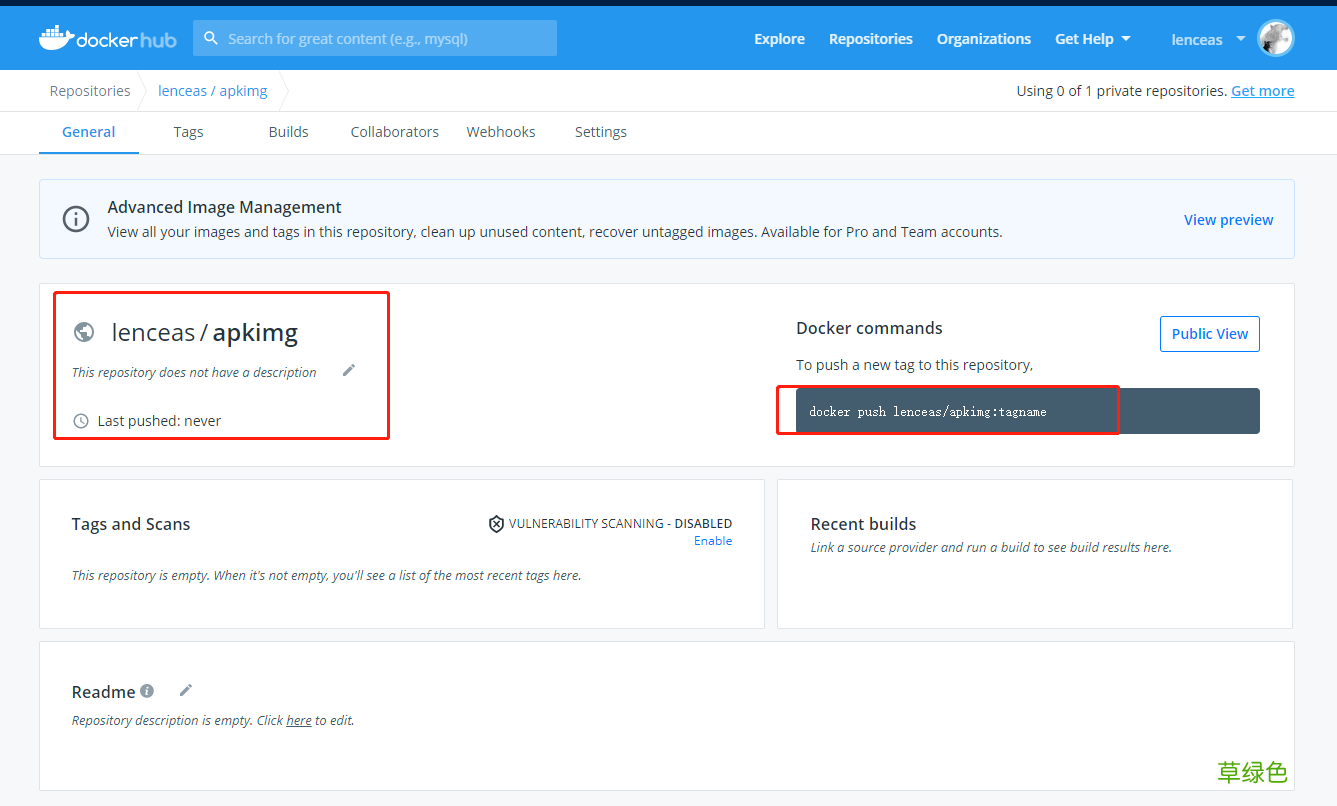Enable vulnerability scanning via the Enable link
Screen dimensions: 1337x806
click(712, 540)
